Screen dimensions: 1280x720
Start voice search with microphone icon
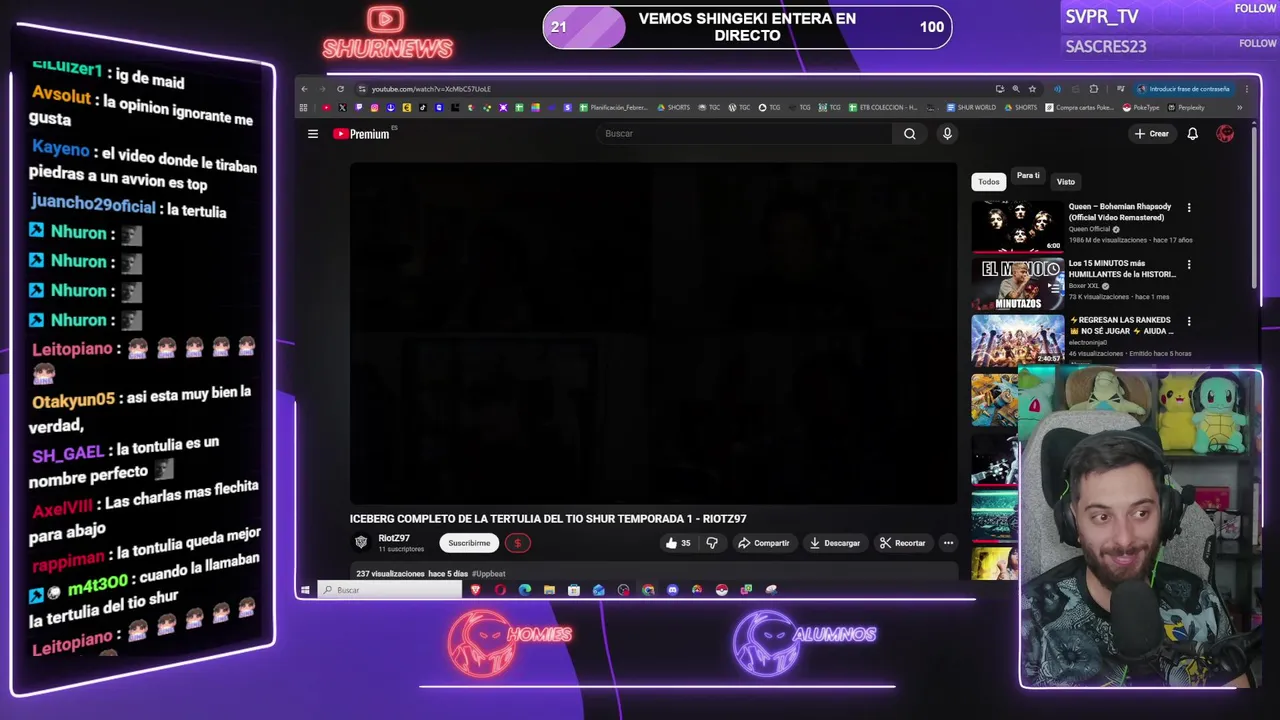(947, 134)
